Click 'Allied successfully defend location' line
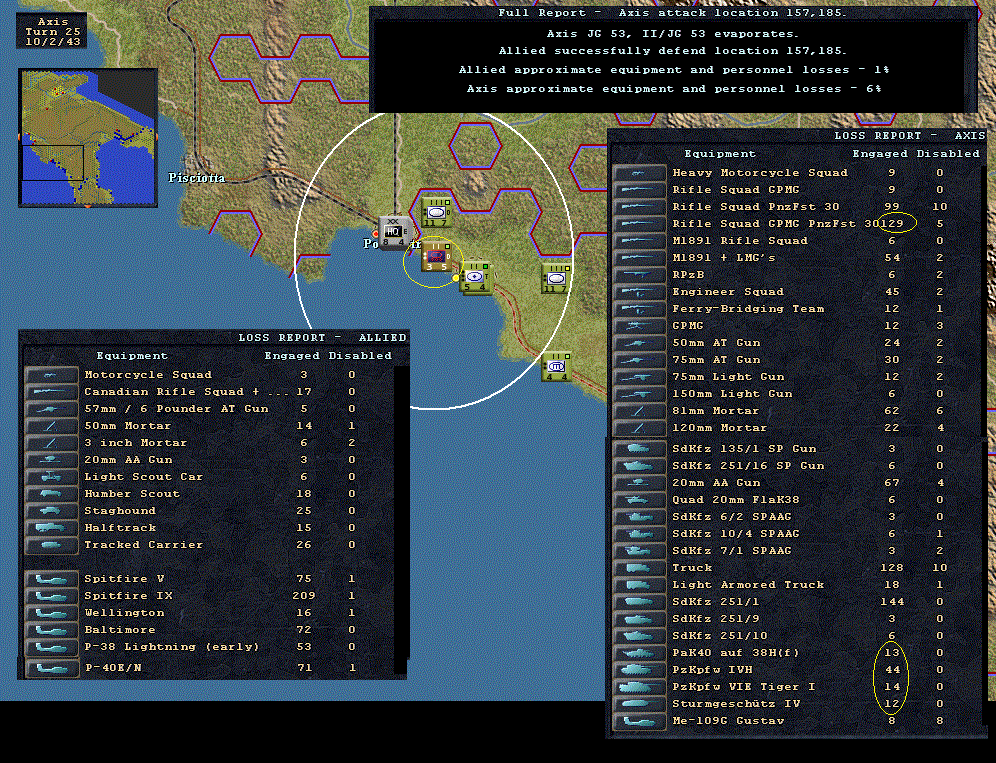Image resolution: width=996 pixels, height=763 pixels. (673, 51)
